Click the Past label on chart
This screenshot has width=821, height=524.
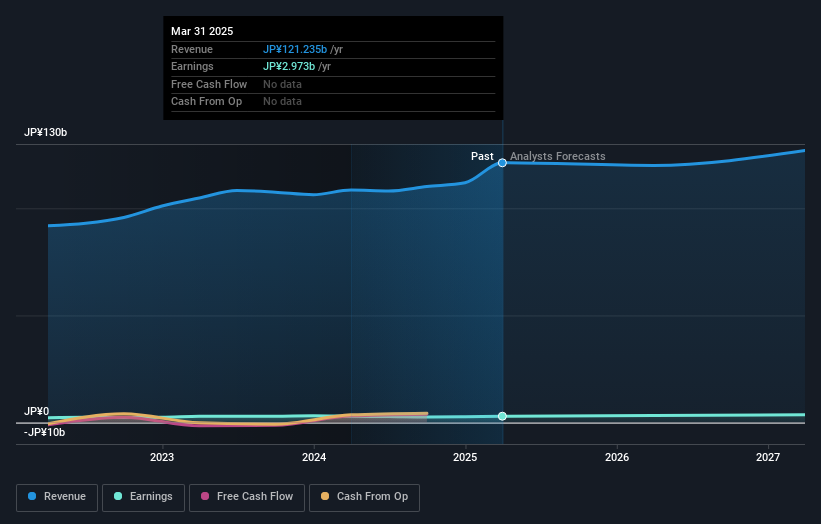pos(482,156)
